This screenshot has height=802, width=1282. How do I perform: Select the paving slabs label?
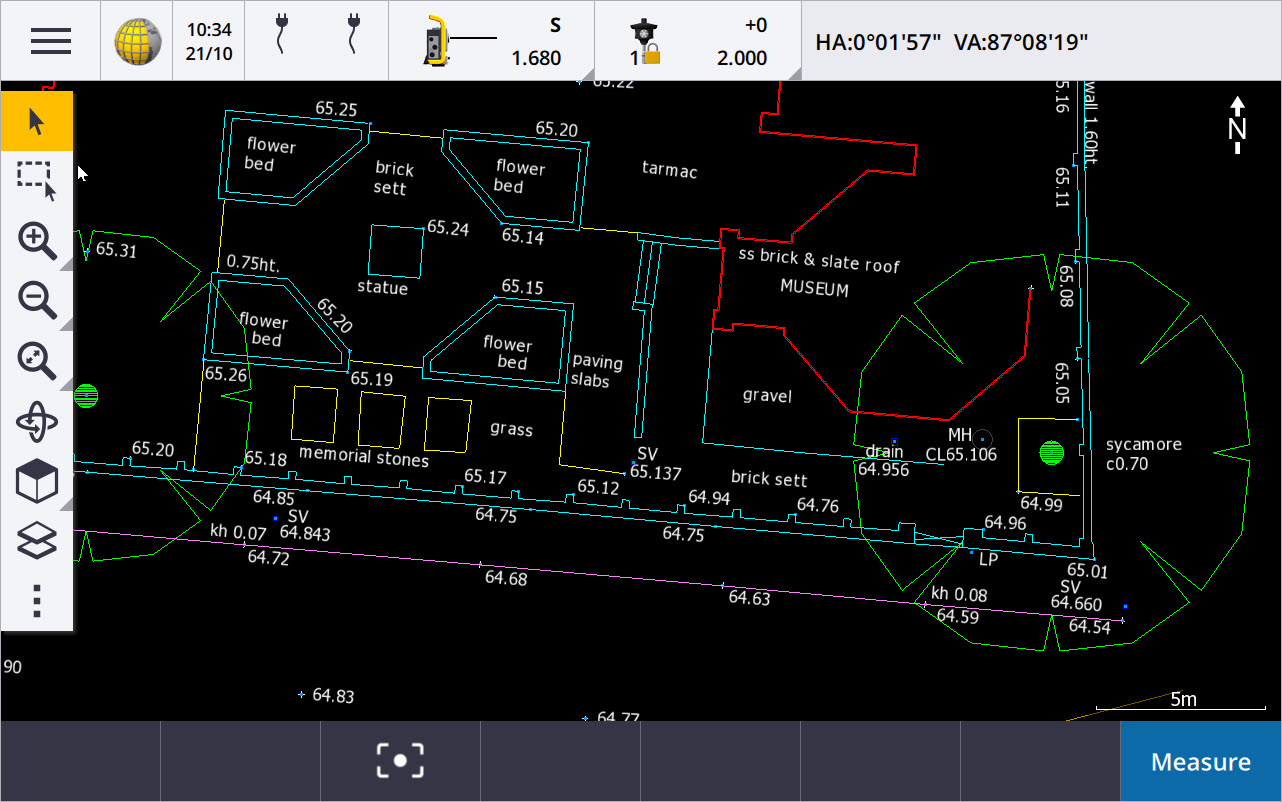pos(597,370)
